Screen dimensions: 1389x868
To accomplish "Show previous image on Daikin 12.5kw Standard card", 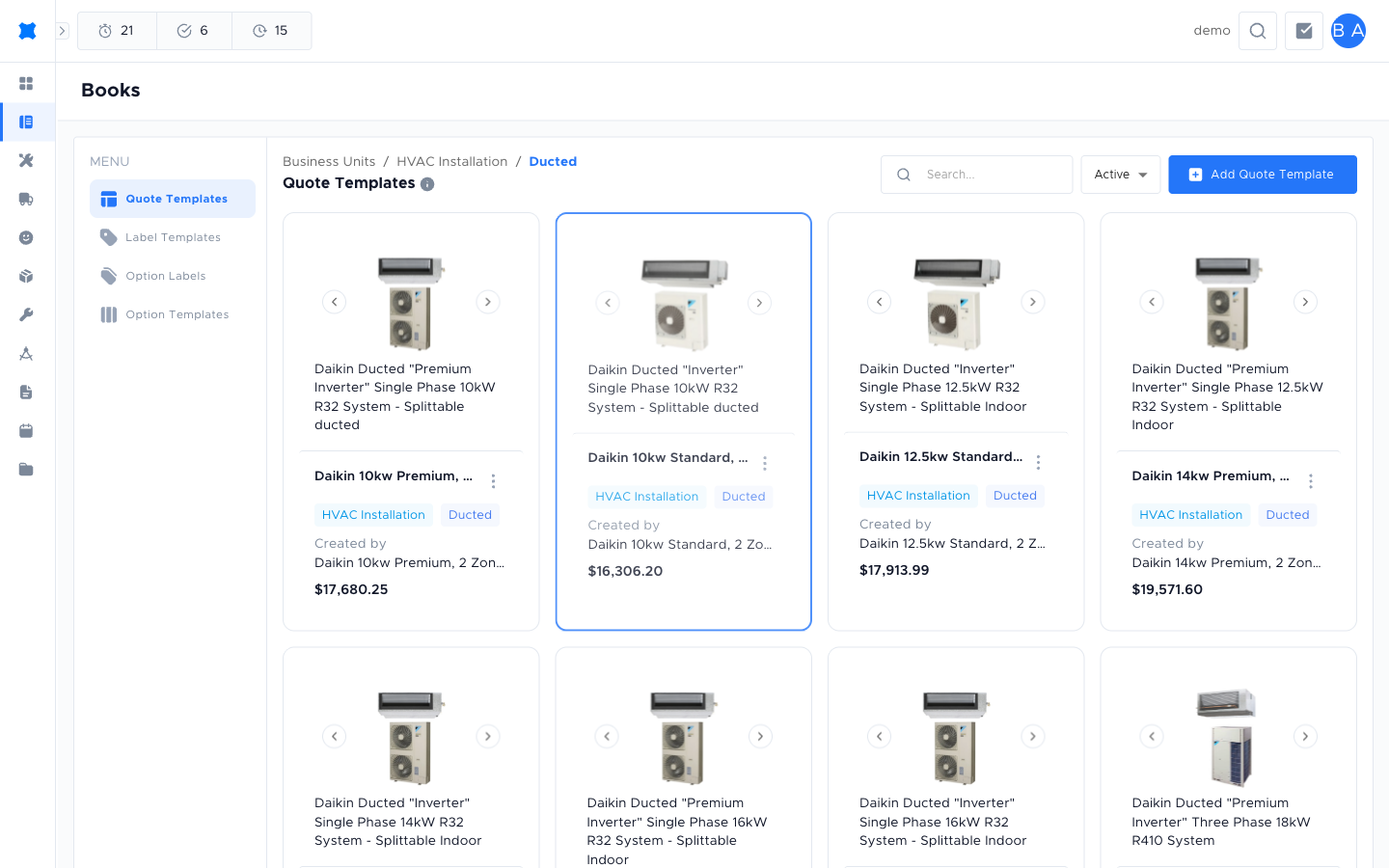I will click(x=880, y=302).
